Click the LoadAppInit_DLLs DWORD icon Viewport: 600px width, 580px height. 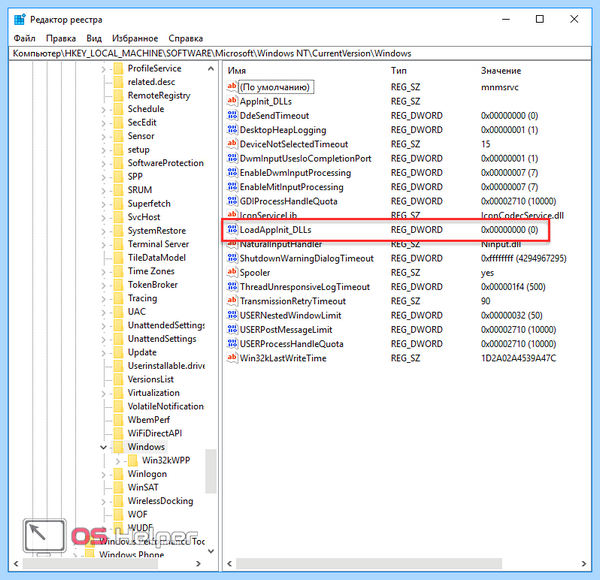[x=232, y=230]
